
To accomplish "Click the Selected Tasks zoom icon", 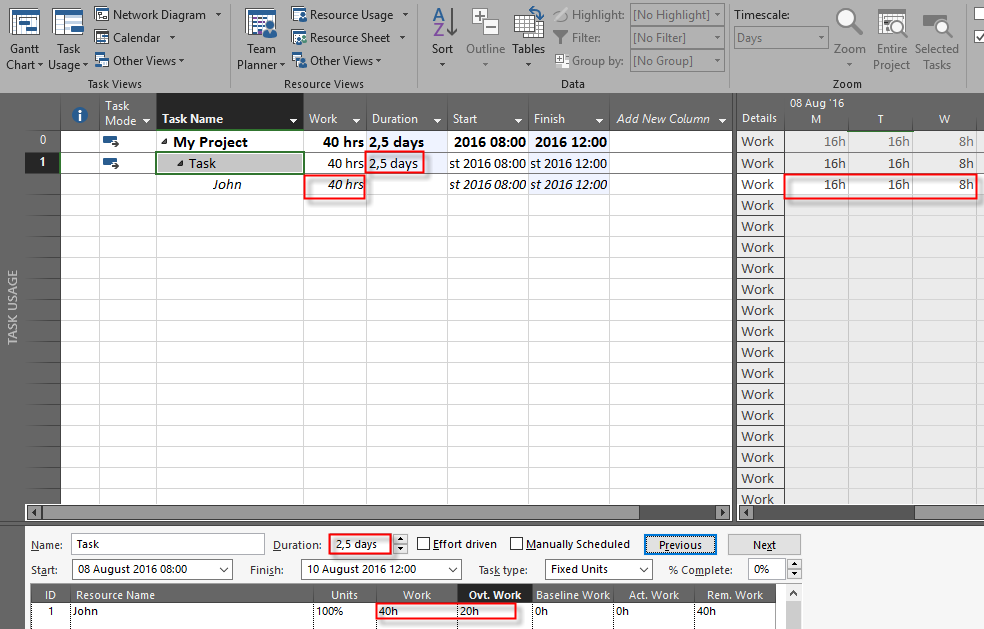I will point(936,22).
